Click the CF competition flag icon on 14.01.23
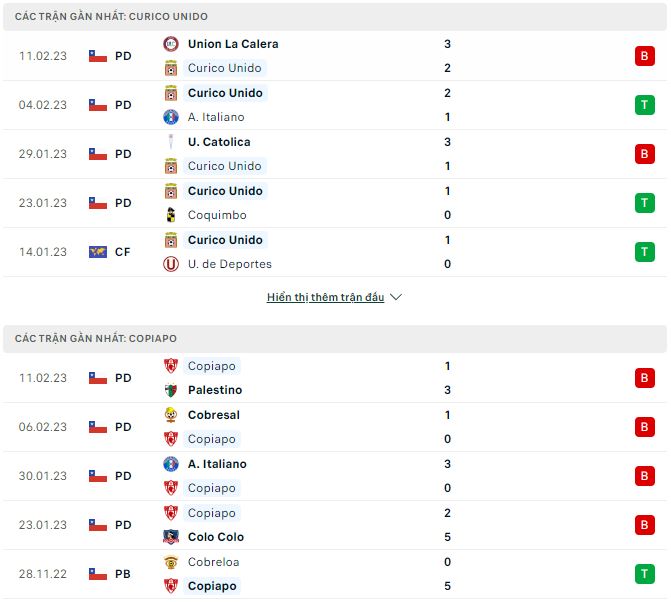The image size is (671, 602). (x=98, y=252)
